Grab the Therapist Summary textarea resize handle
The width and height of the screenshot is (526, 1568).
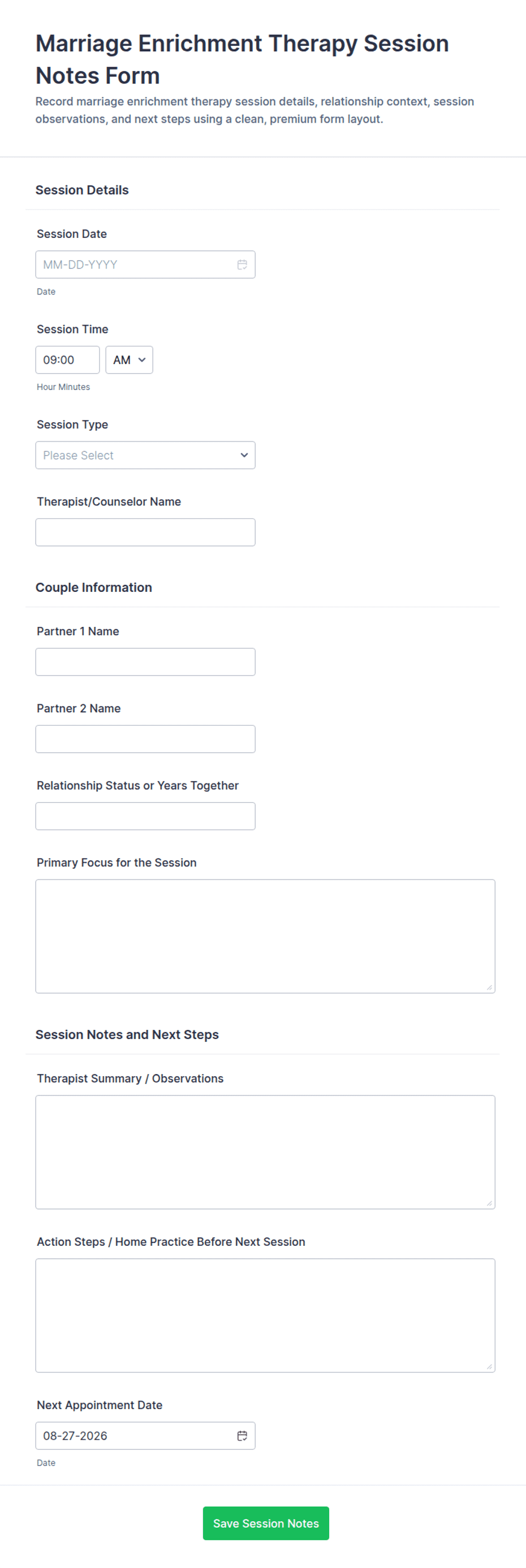click(x=489, y=1203)
